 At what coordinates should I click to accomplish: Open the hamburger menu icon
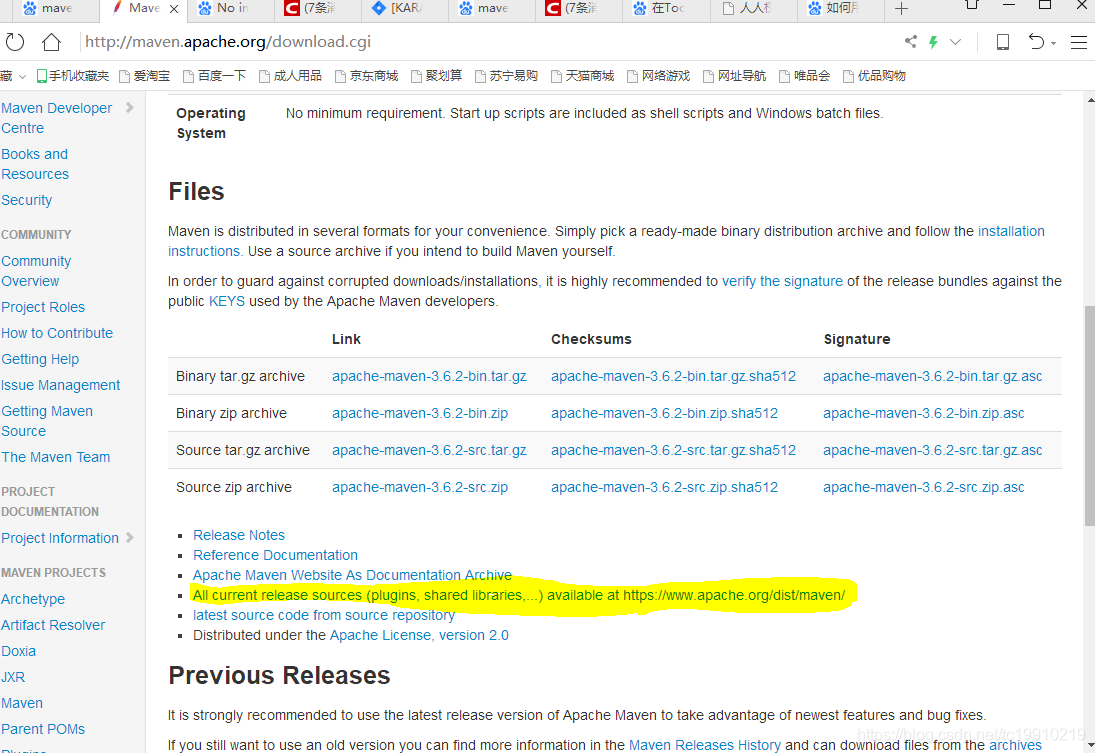[1079, 42]
